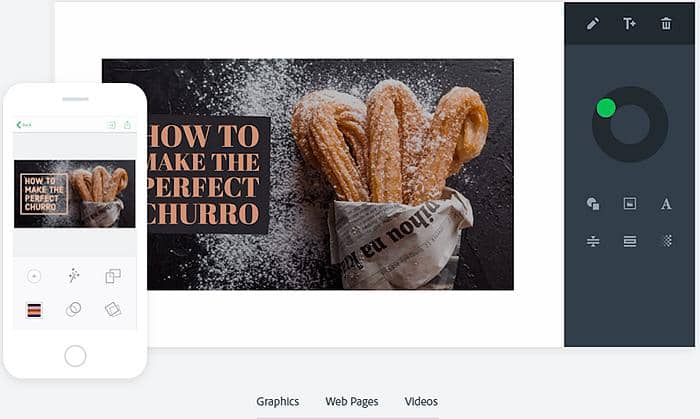Select the Graphics tab
Viewport: 700px width, 419px height.
pos(278,402)
